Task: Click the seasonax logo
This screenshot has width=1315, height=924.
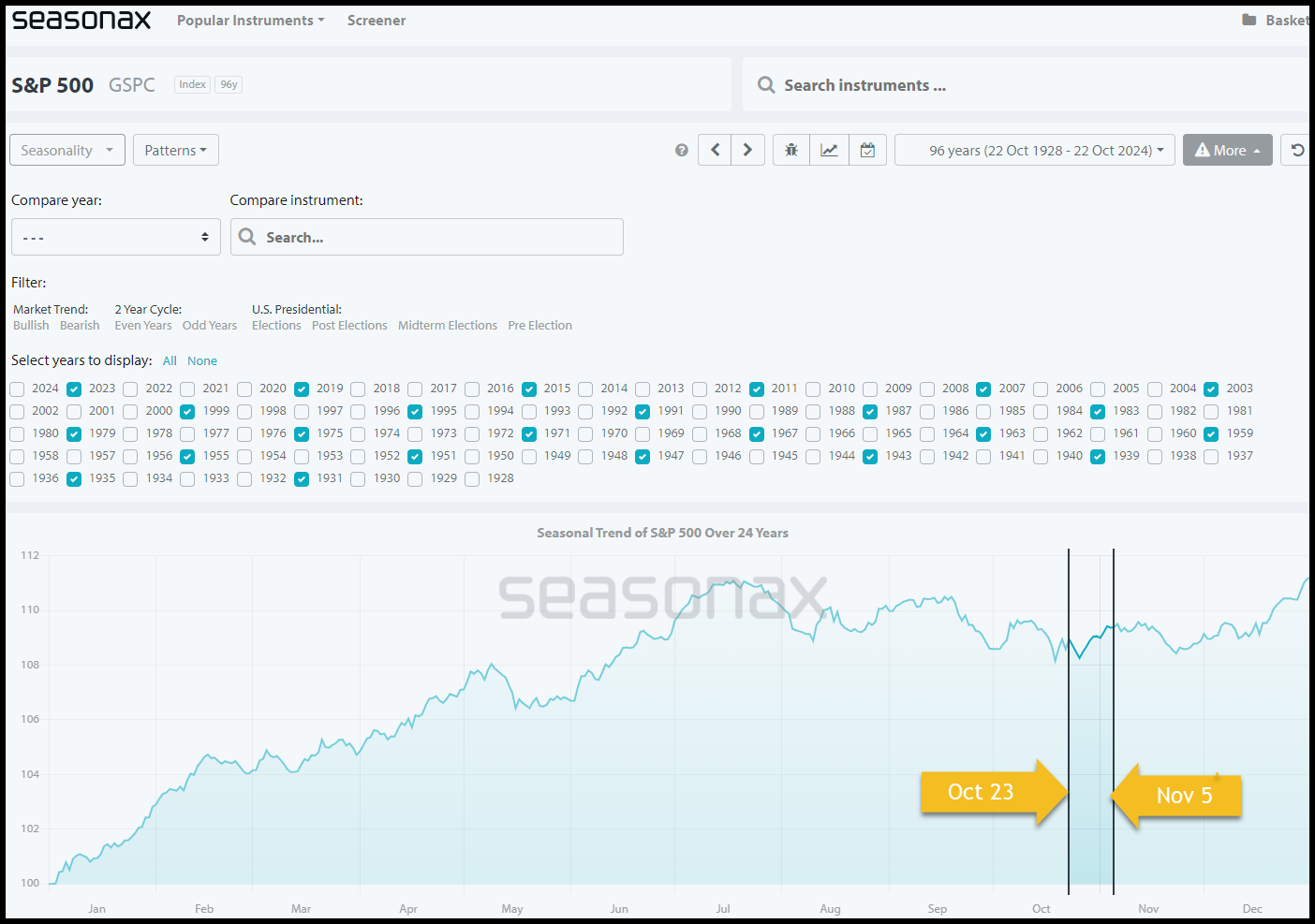Action: coord(81,20)
